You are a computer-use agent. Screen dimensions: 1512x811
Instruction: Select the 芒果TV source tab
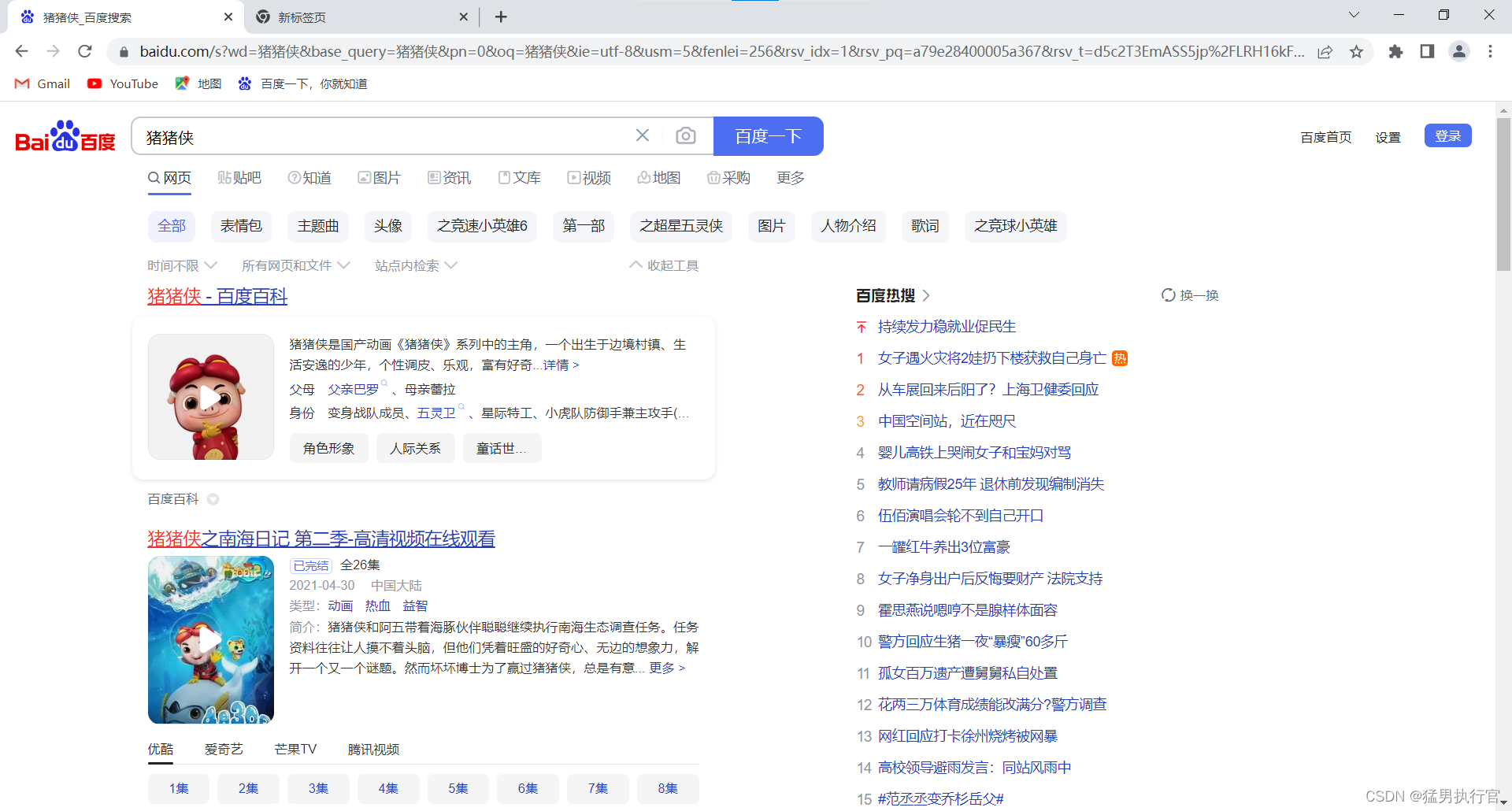pyautogui.click(x=295, y=749)
